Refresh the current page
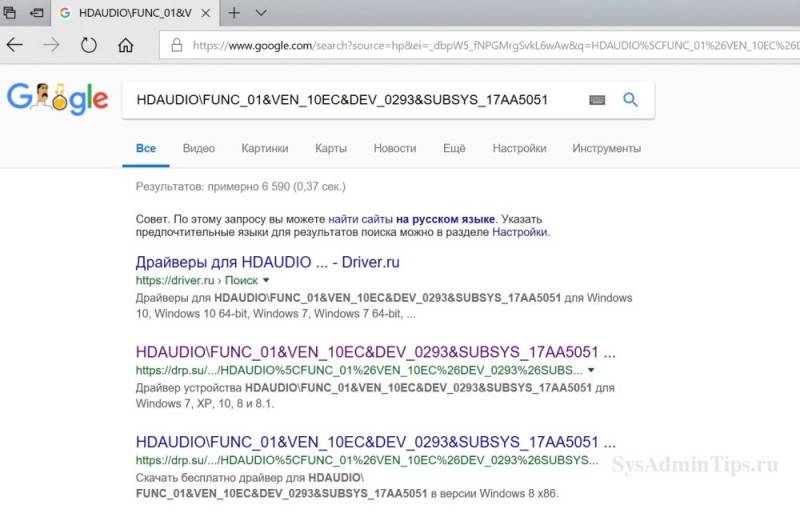Viewport: 800px width, 521px height. (89, 45)
